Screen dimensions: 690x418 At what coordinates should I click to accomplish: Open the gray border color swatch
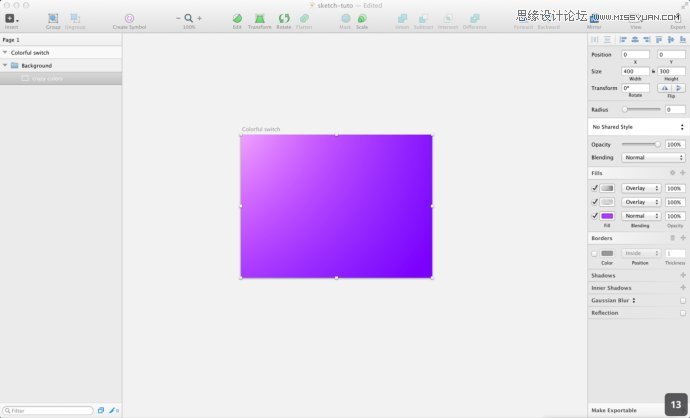click(x=607, y=253)
